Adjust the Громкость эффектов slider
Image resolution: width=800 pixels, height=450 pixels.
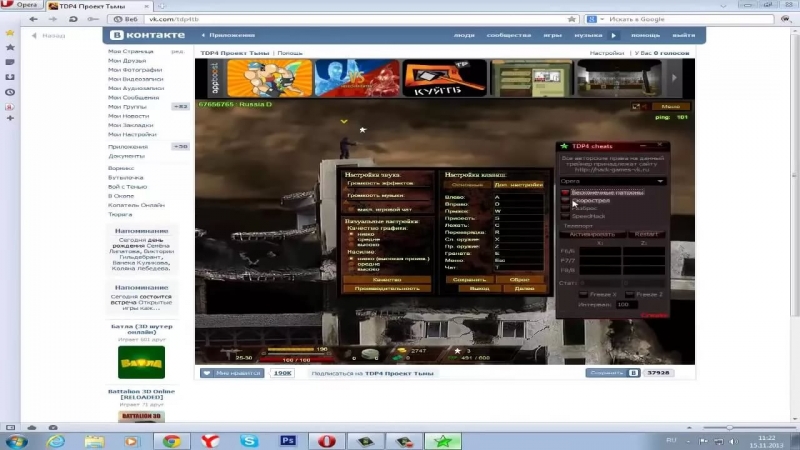(x=387, y=188)
